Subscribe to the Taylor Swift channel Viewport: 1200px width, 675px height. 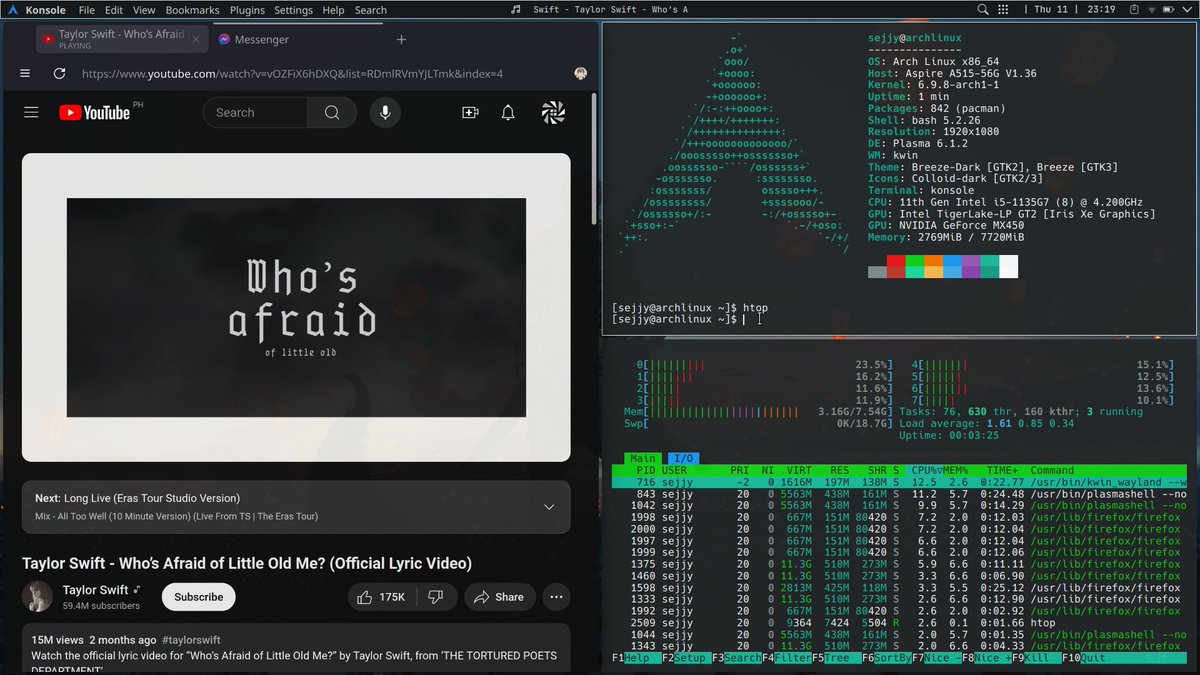[x=198, y=597]
